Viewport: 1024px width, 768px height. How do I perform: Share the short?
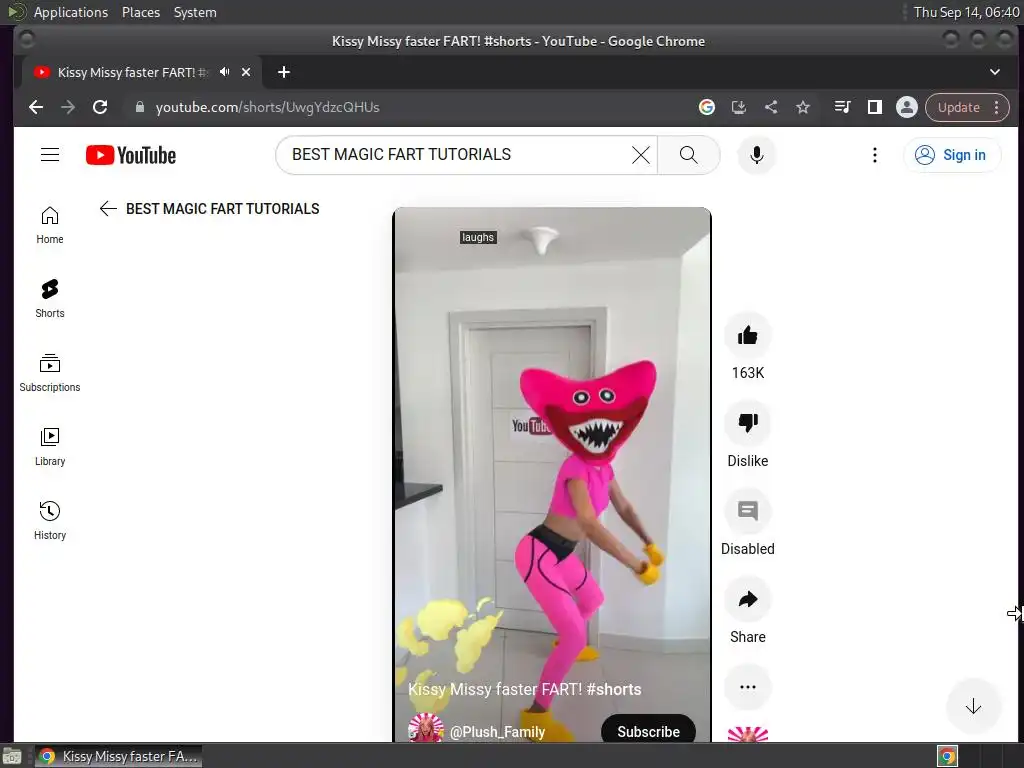[748, 599]
